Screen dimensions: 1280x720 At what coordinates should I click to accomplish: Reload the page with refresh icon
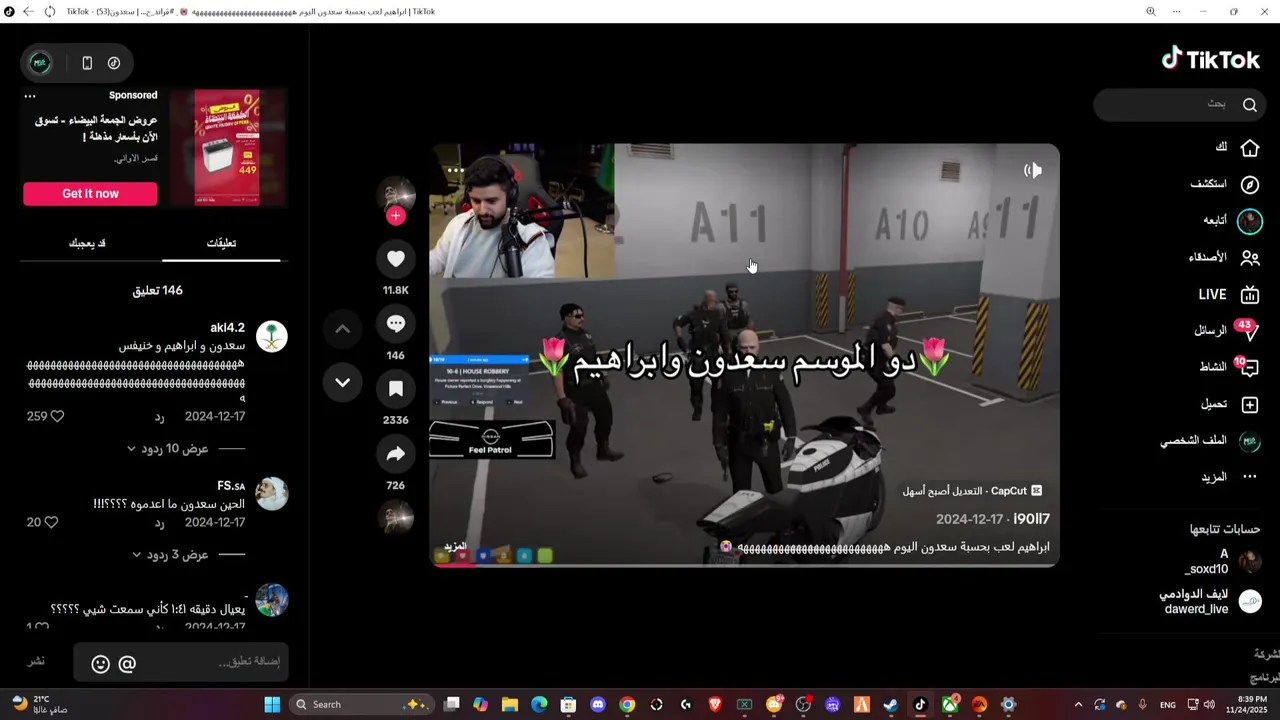point(50,12)
